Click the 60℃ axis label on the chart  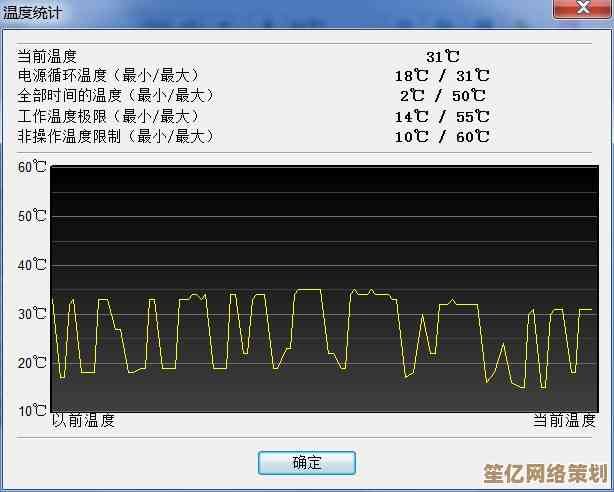point(32,167)
